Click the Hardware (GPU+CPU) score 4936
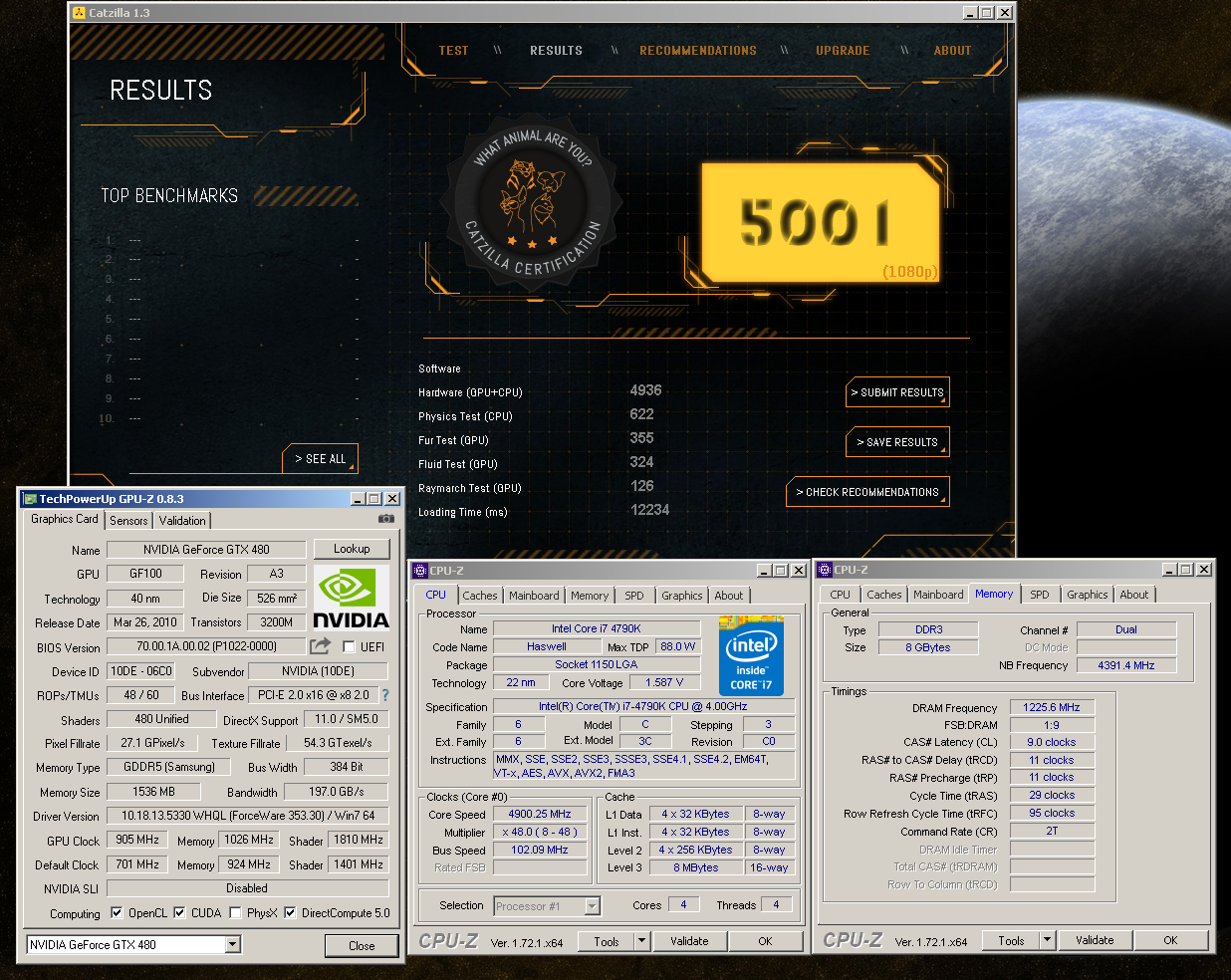 pos(645,390)
